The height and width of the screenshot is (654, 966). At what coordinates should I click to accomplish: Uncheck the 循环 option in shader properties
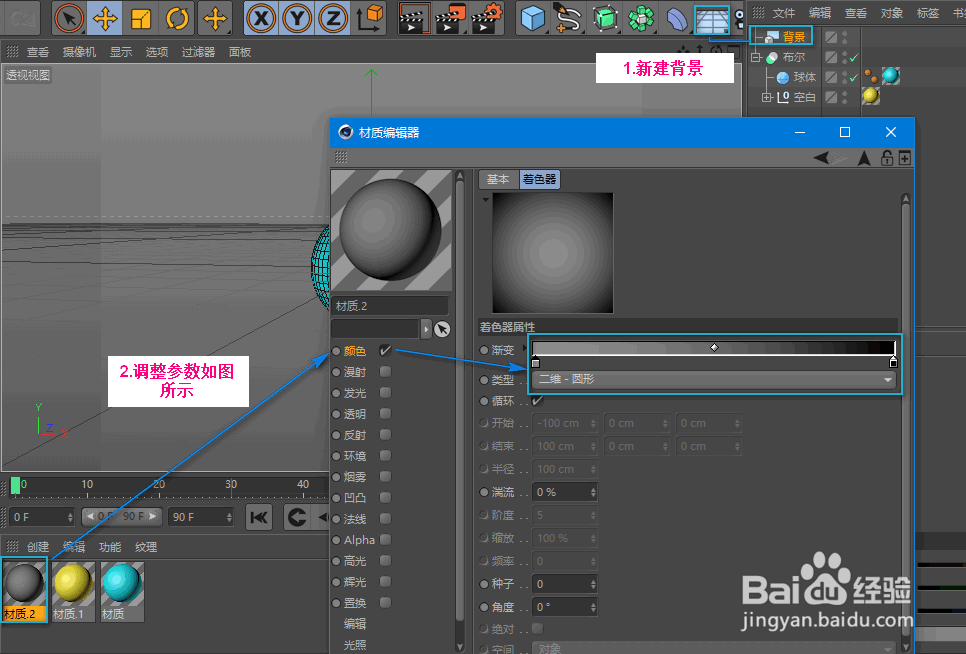(x=538, y=399)
